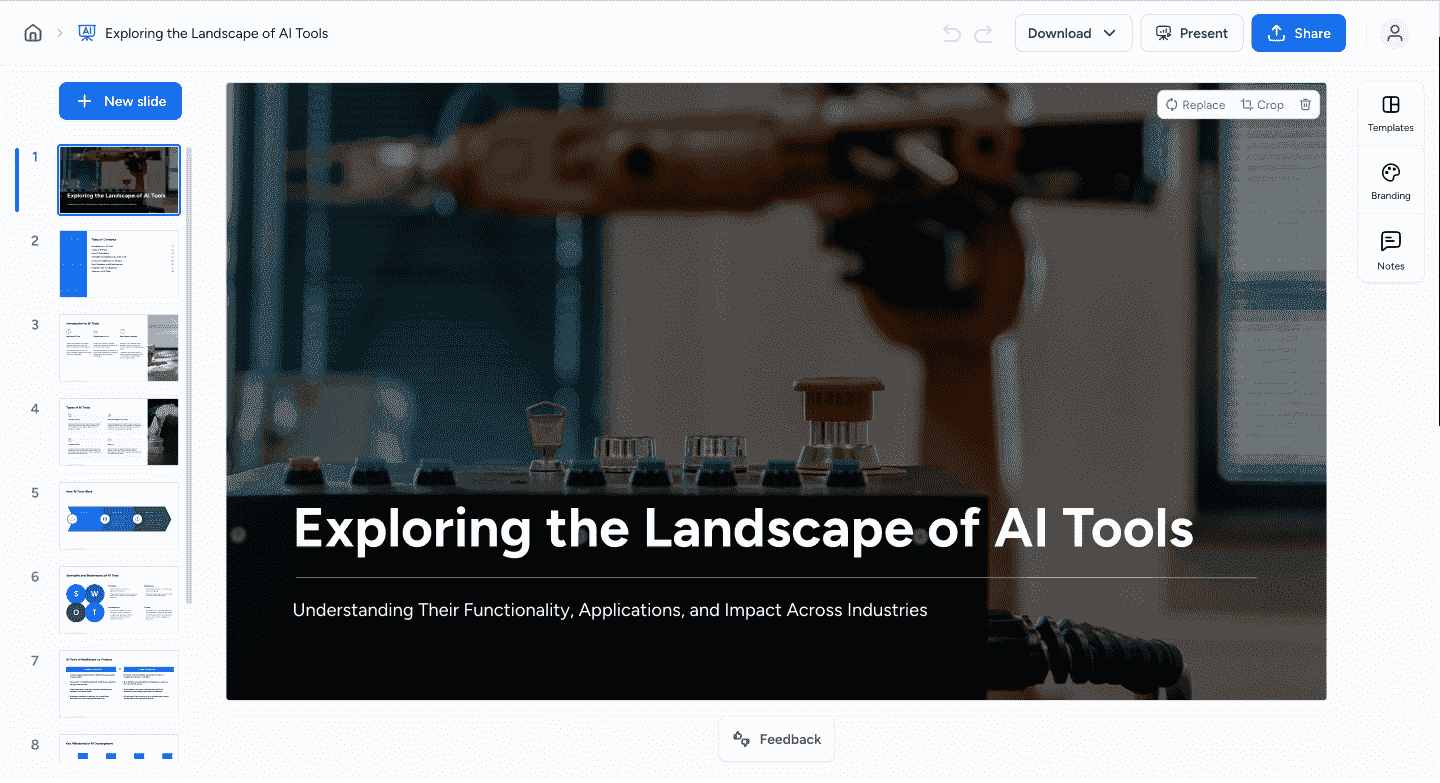The height and width of the screenshot is (783, 1440).
Task: Open the Notes panel
Action: click(1390, 249)
